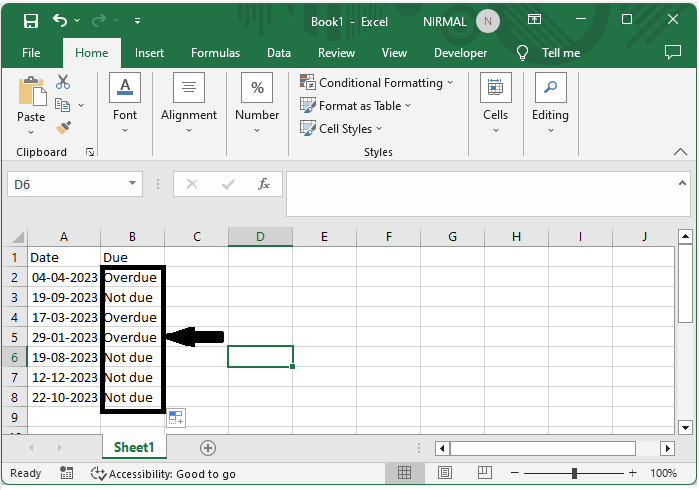Open the File menu
The width and height of the screenshot is (699, 490).
(x=31, y=53)
